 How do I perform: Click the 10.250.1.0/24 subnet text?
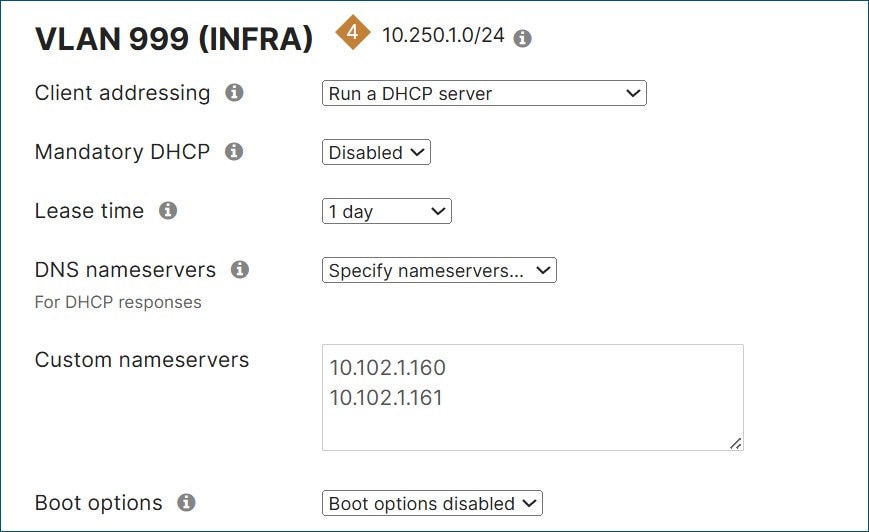tap(443, 36)
